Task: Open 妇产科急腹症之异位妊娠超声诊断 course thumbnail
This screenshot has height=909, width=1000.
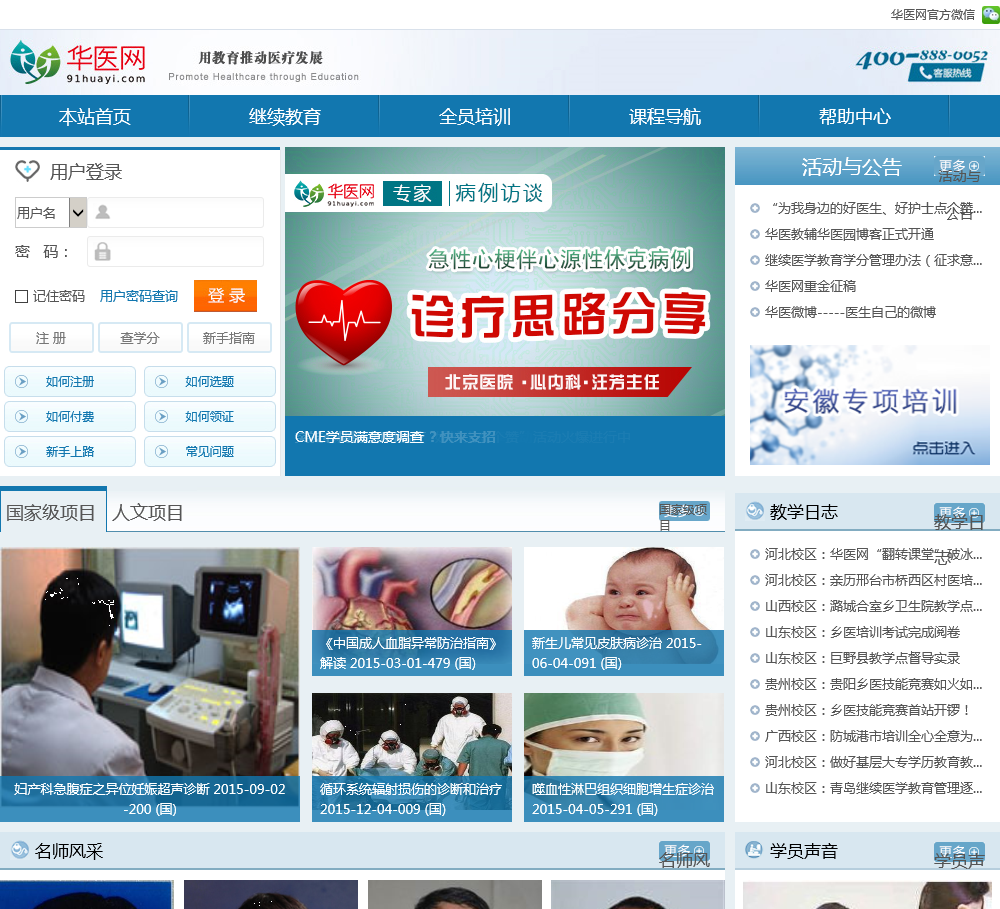Action: pos(150,685)
